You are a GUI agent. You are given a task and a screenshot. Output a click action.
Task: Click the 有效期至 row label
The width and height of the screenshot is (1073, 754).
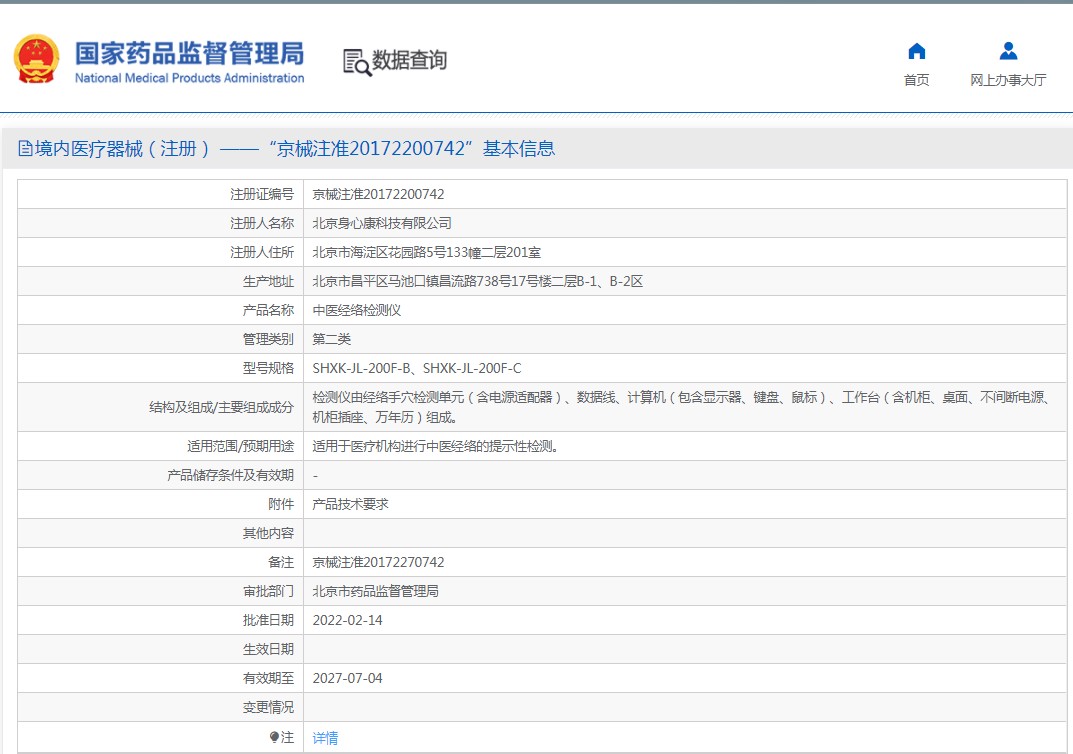268,678
